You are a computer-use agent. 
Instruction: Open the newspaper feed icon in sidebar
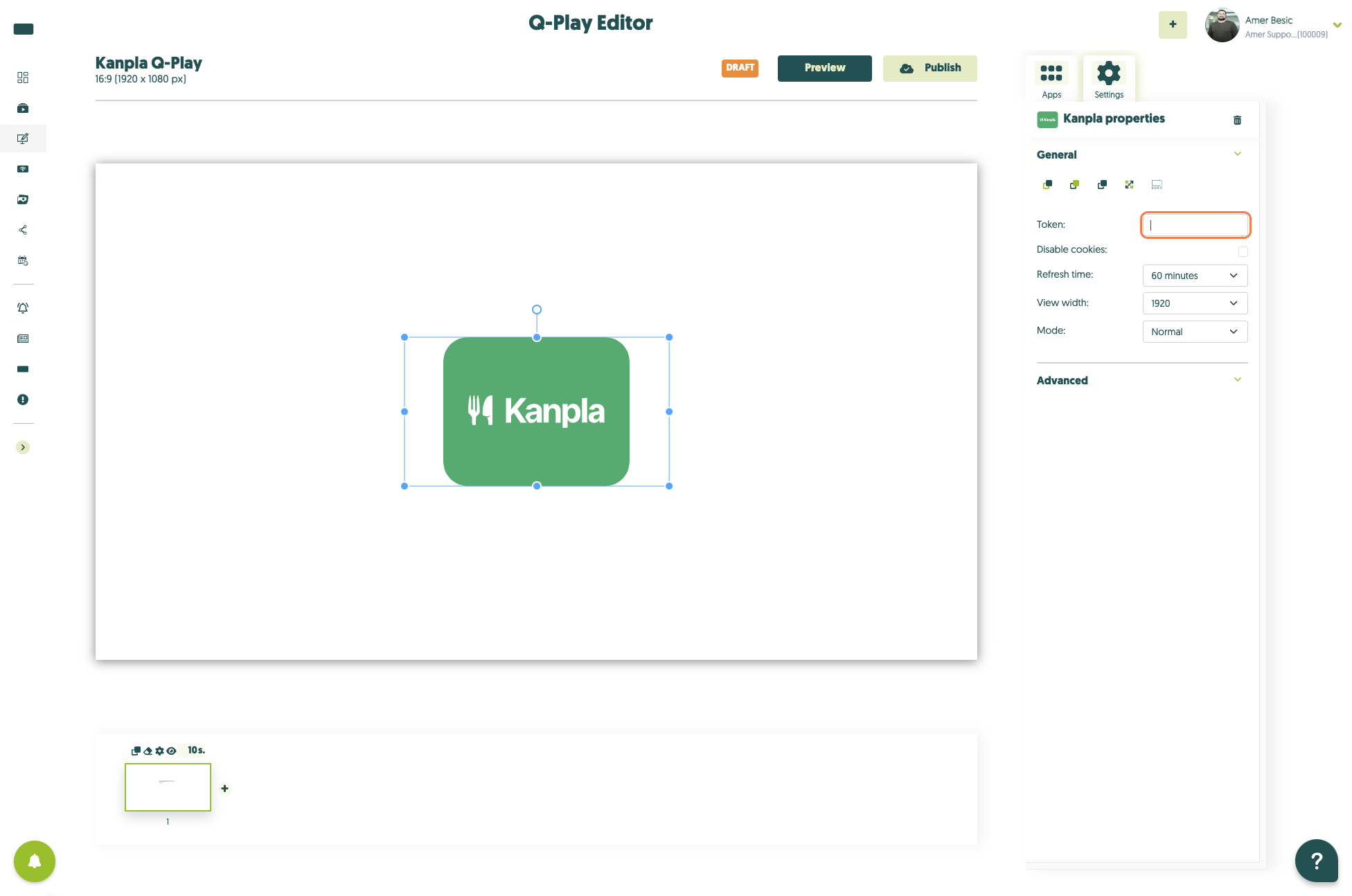click(23, 339)
